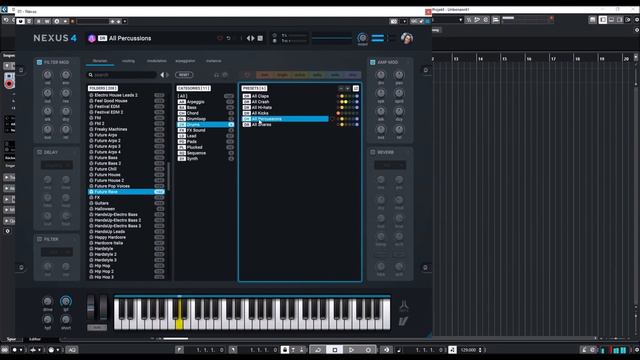Click the Cubase transport cycle/loop button
640x360 pixels.
coord(318,350)
